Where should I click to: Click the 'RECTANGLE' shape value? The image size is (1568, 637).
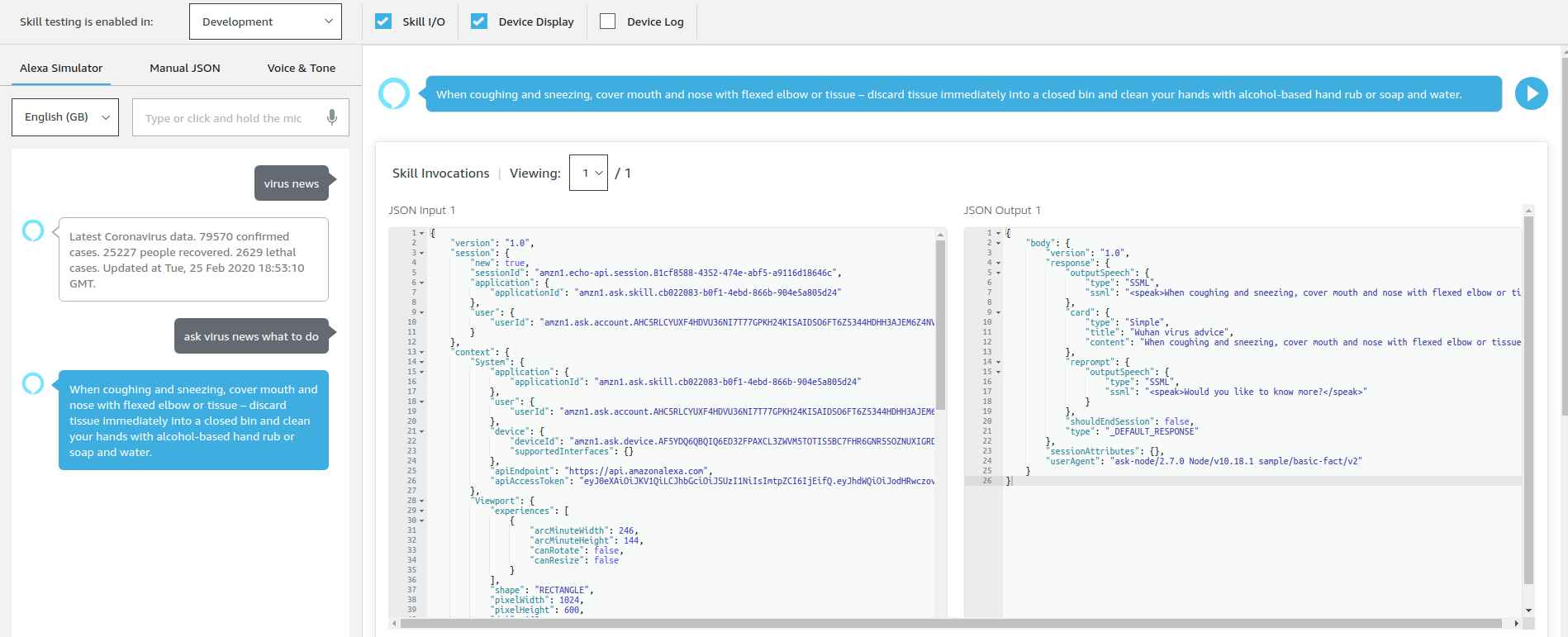[562, 590]
